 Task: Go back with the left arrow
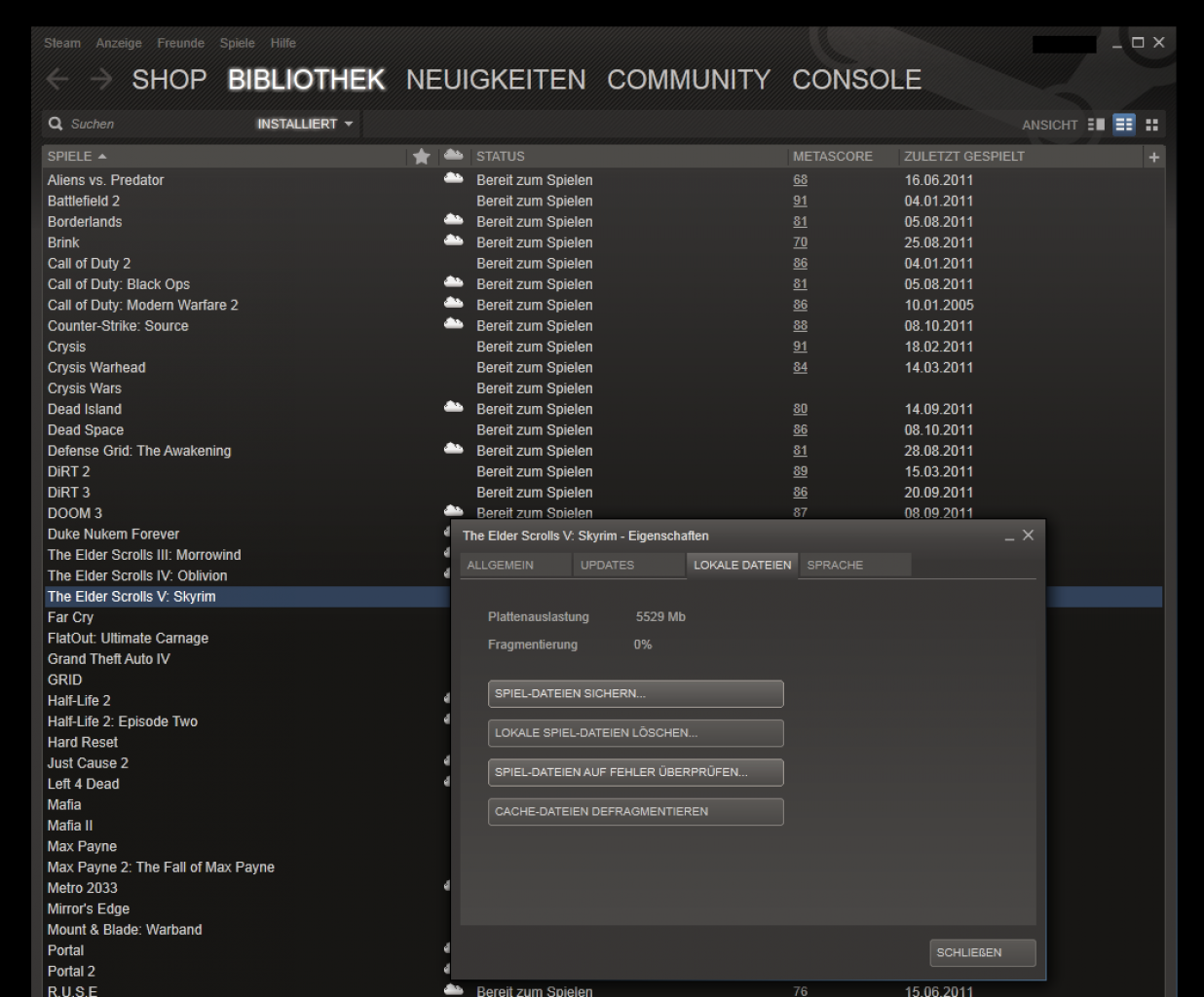point(57,80)
